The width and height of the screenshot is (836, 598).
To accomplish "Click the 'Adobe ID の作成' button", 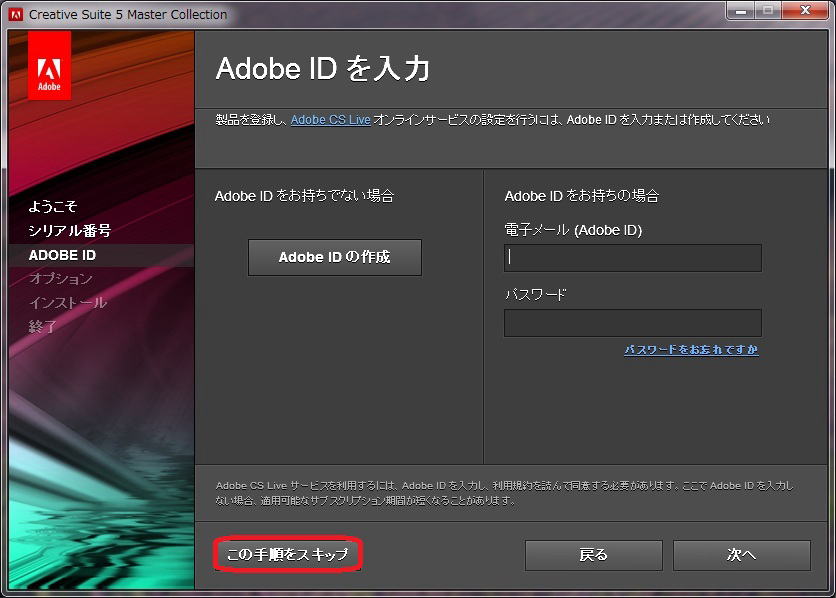I will (x=335, y=257).
